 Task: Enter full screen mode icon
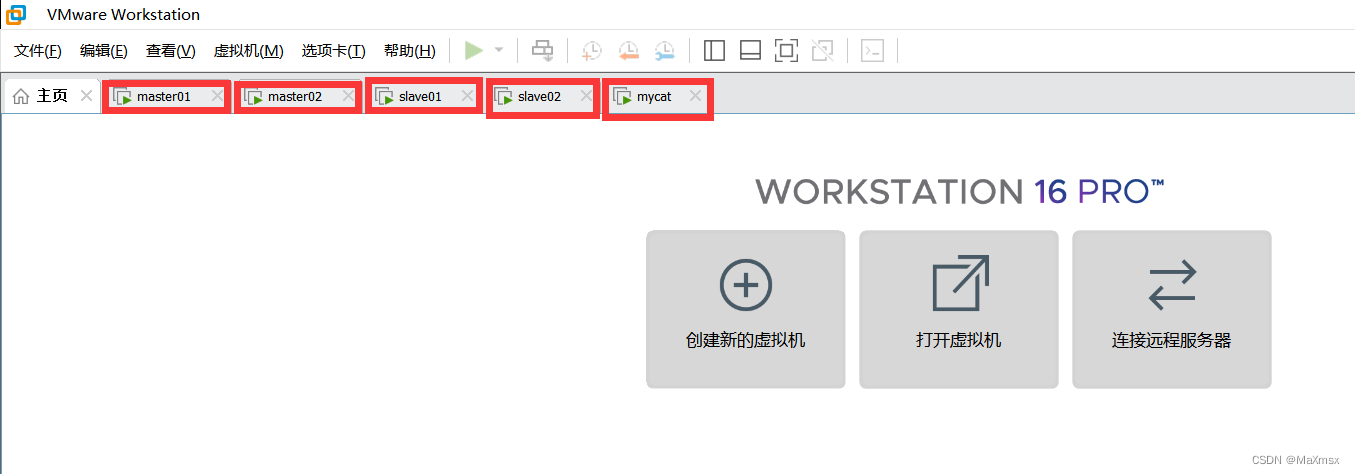pos(787,50)
